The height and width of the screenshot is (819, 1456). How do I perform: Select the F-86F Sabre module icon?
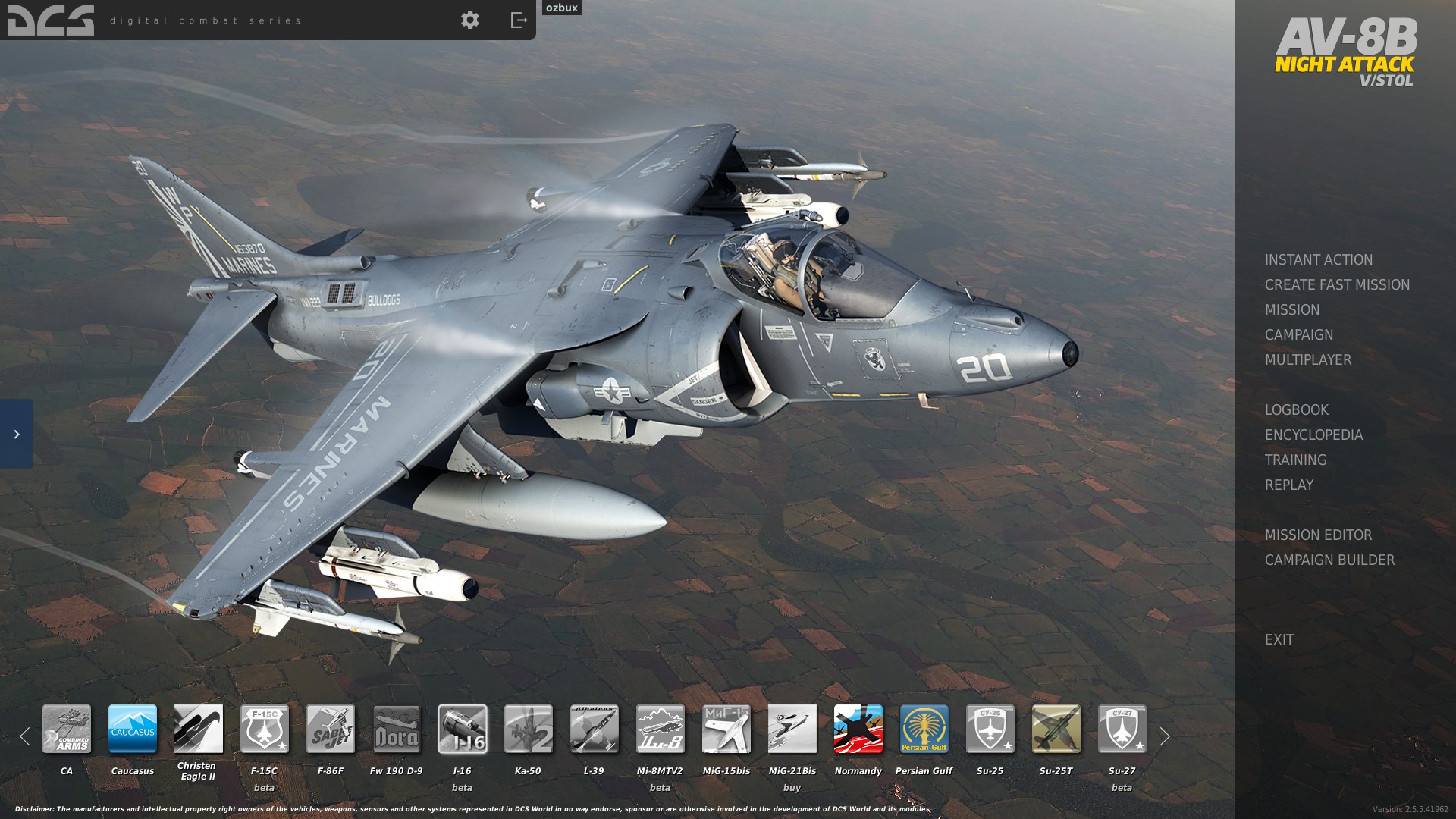click(x=331, y=729)
